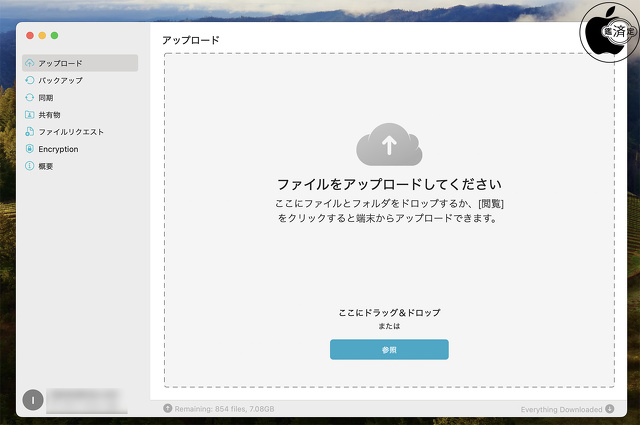Screen dimensions: 640x425
Task: Click the ファイルをアップロードしてください heading
Action: tap(389, 185)
